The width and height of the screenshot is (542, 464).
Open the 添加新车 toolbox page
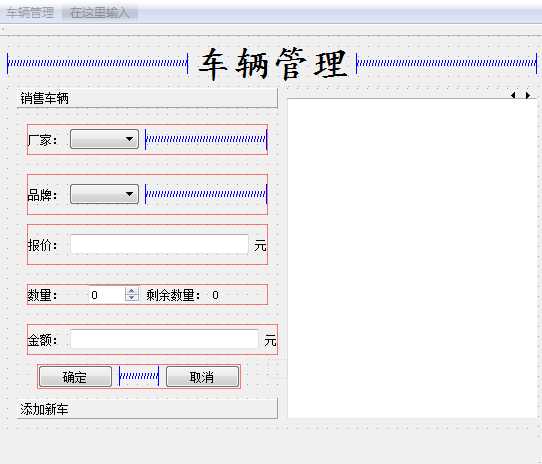pyautogui.click(x=147, y=409)
